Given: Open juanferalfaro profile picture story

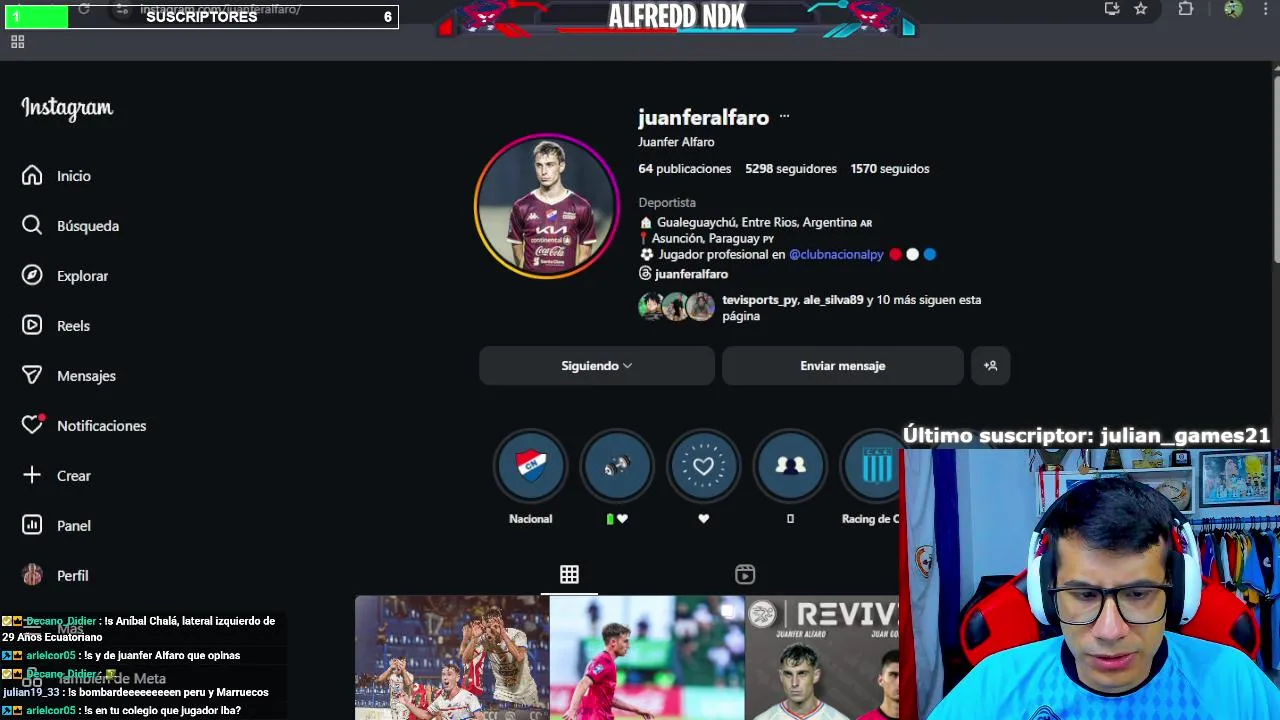Looking at the screenshot, I should coord(547,206).
